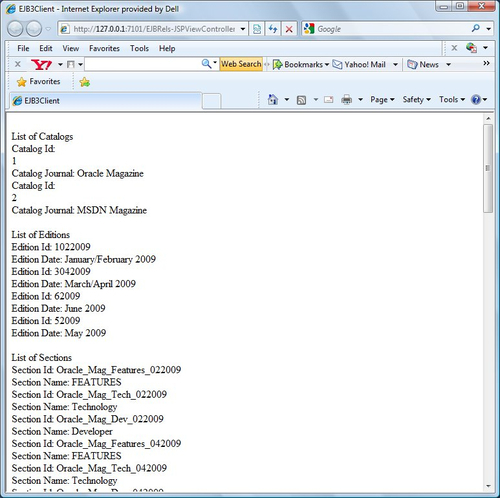Click the Forward navigation arrow button
This screenshot has width=500, height=498.
tap(34, 29)
